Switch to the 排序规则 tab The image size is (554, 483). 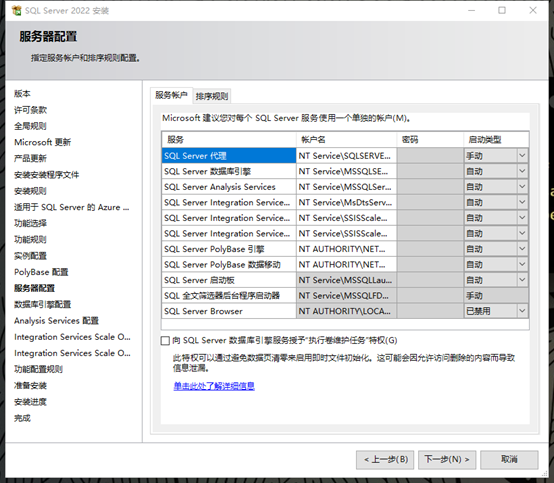[x=212, y=96]
